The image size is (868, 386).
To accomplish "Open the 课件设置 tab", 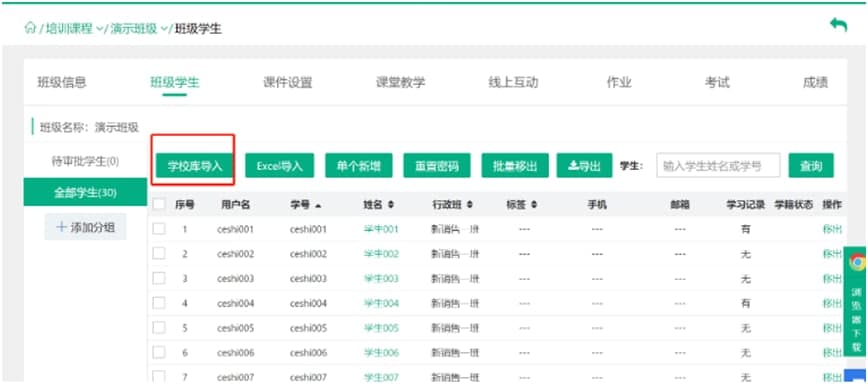I will point(288,83).
